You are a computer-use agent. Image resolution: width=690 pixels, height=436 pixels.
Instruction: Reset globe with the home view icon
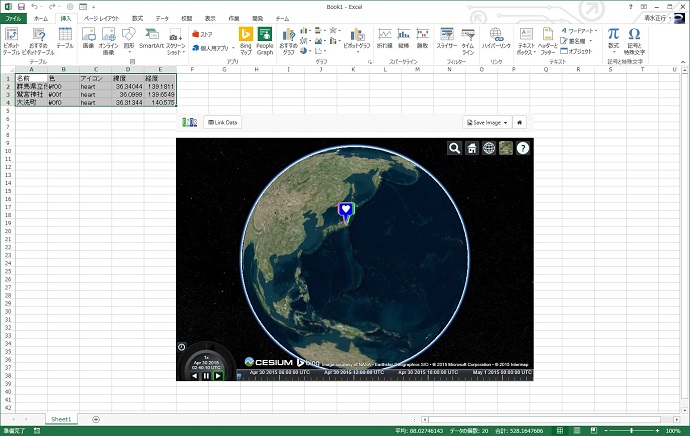[x=472, y=148]
